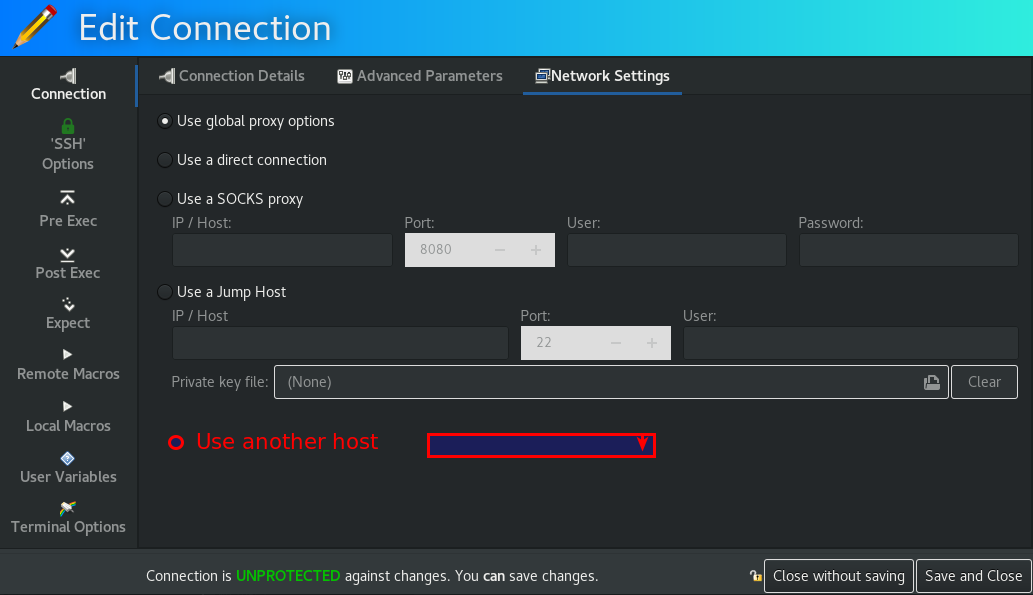This screenshot has width=1033, height=595.
Task: Click inside the SOCKS proxy User field
Action: (676, 250)
